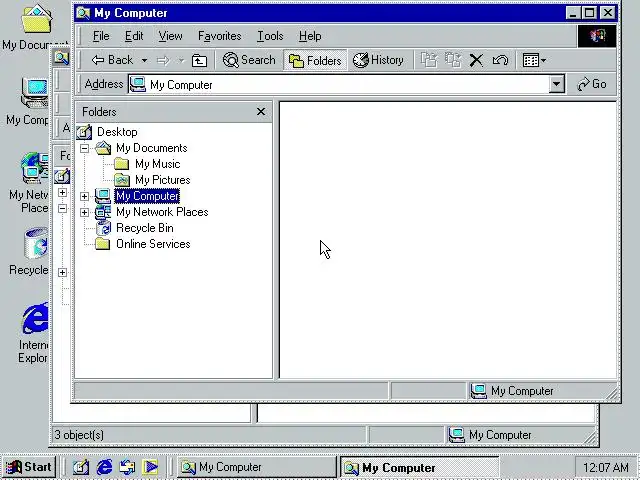Open the Help menu
The width and height of the screenshot is (640, 480).
tap(310, 36)
